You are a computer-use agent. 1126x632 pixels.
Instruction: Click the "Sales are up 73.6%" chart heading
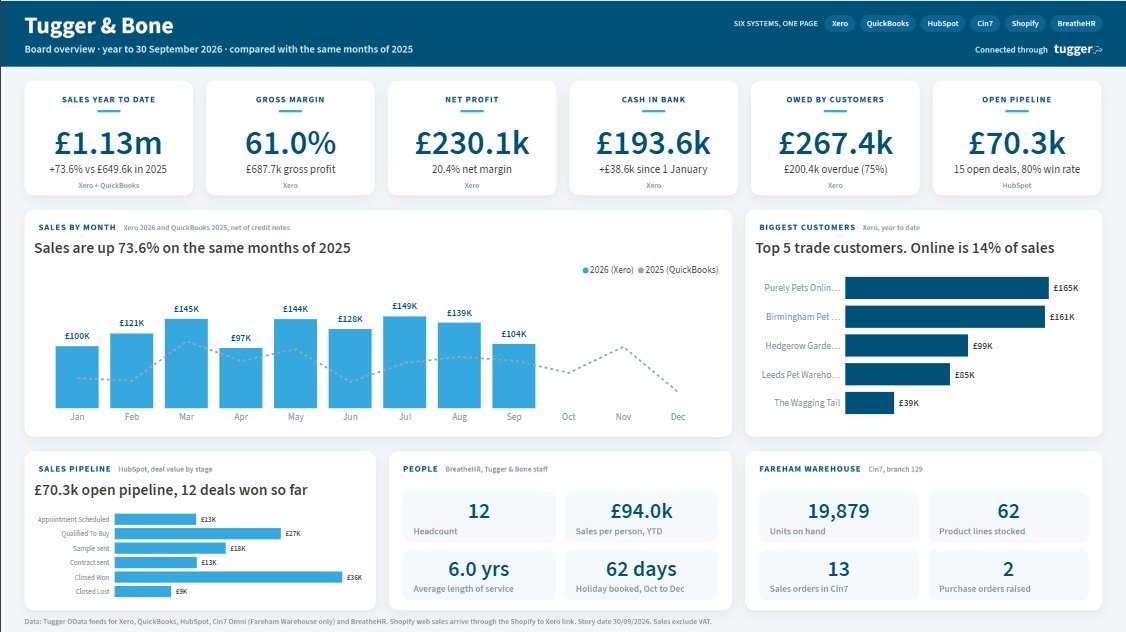192,248
